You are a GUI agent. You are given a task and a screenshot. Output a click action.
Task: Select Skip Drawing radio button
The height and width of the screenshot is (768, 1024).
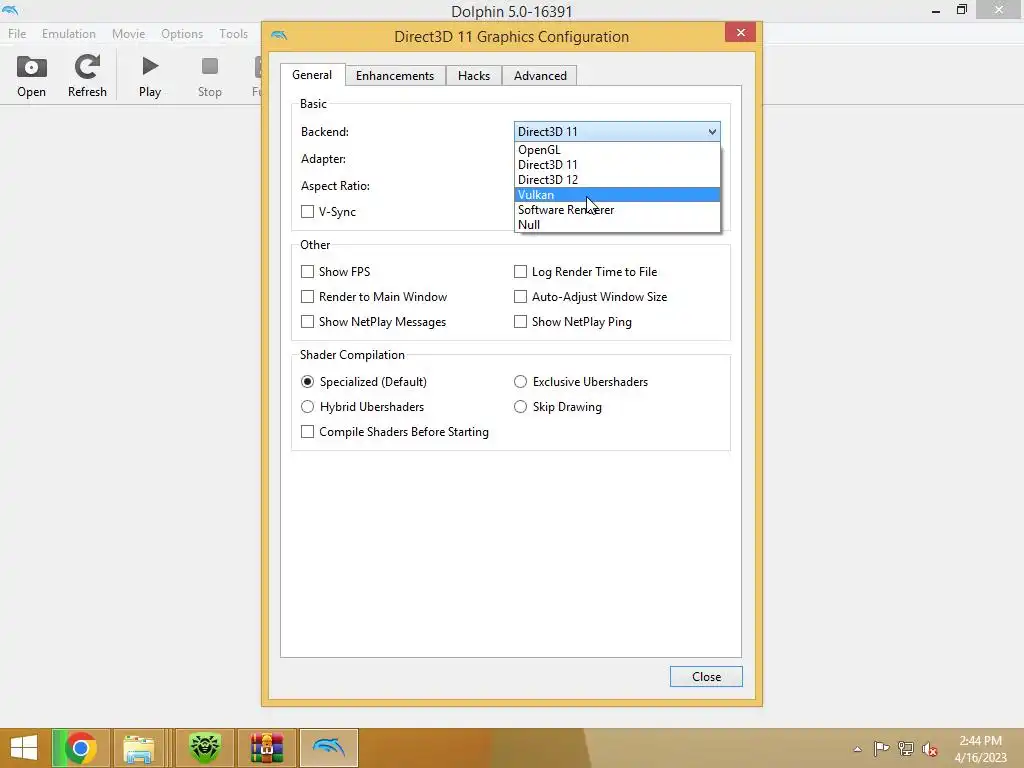point(520,406)
